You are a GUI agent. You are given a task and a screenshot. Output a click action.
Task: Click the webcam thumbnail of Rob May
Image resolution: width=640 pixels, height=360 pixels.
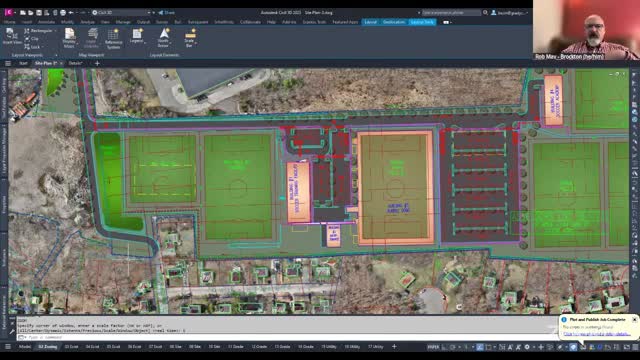point(586,30)
